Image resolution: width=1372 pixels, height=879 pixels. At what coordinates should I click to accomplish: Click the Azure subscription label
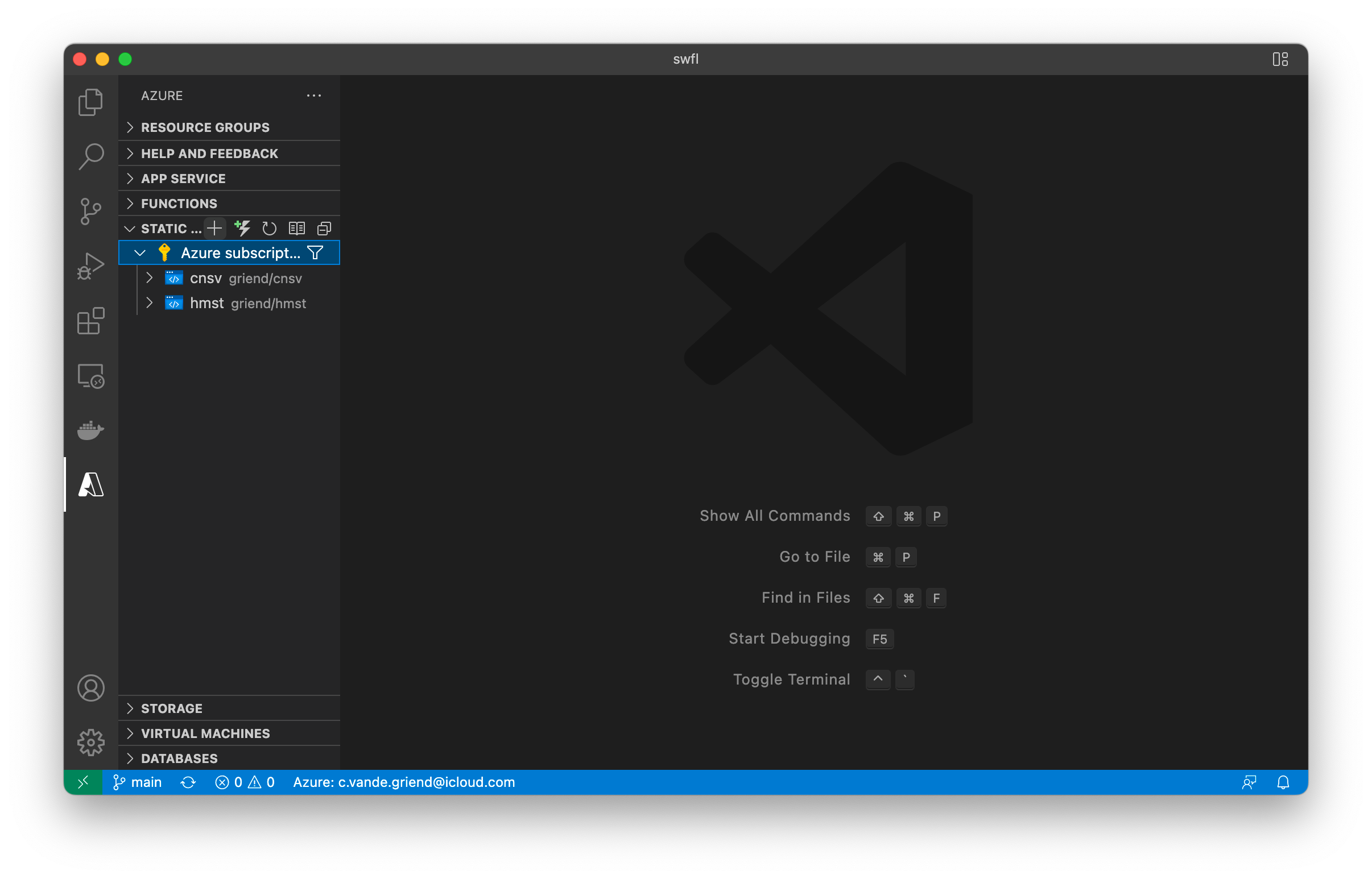click(x=241, y=253)
